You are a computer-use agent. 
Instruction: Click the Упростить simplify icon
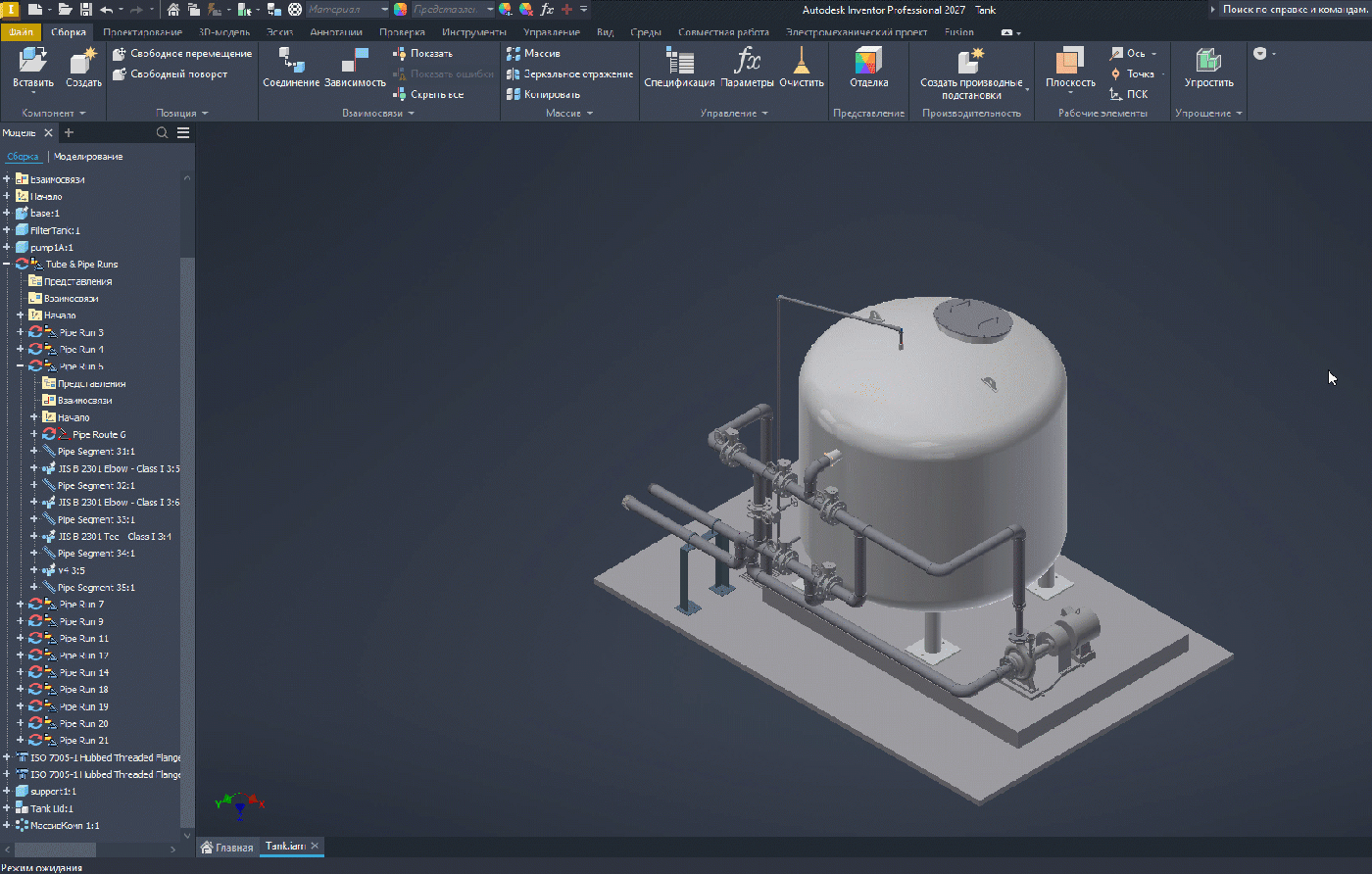tap(1208, 61)
